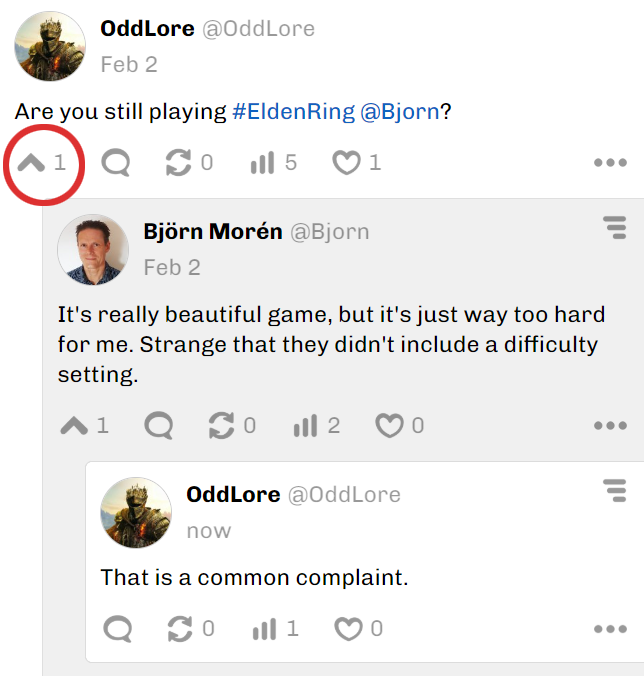Image resolution: width=644 pixels, height=676 pixels.
Task: Like the "common complaint" reply
Action: click(347, 629)
